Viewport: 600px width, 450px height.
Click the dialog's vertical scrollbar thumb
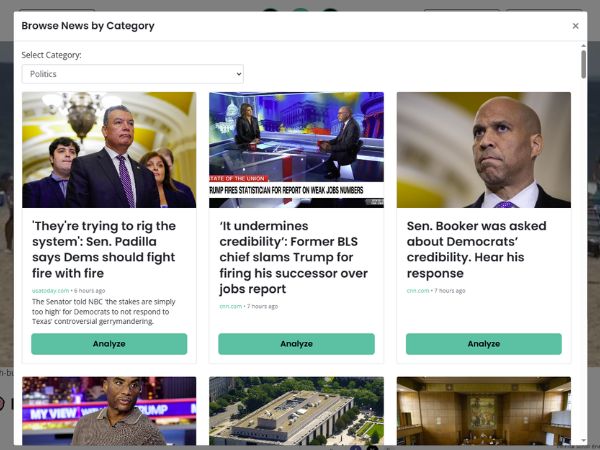click(x=583, y=64)
